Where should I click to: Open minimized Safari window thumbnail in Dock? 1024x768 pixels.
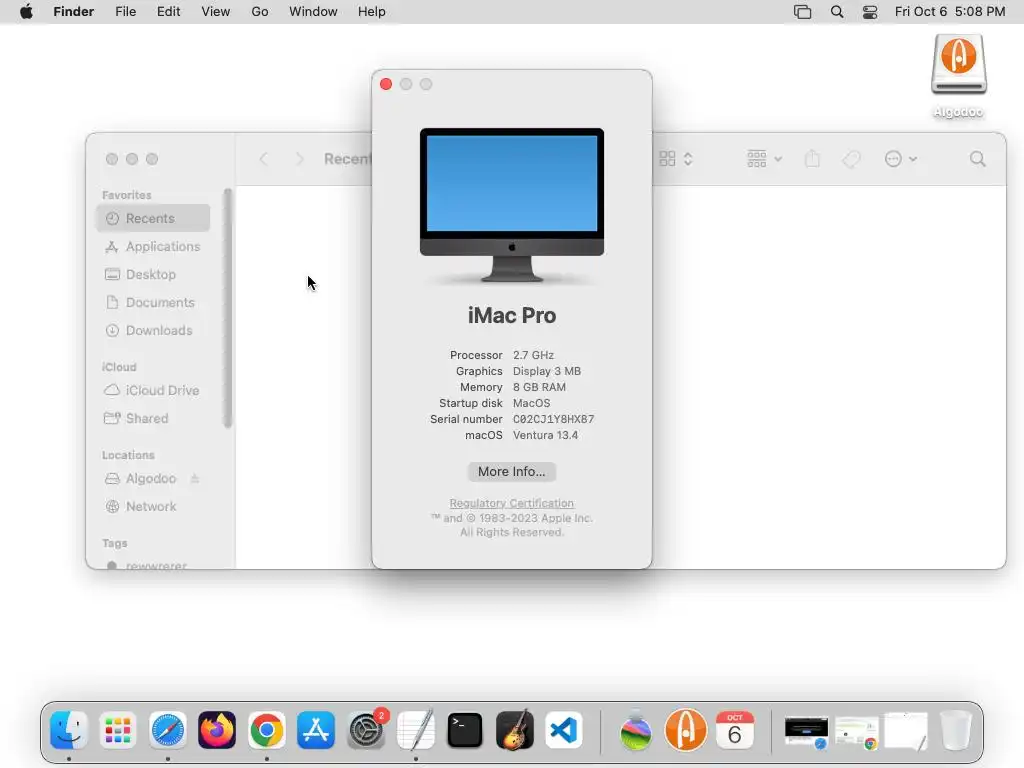(807, 731)
